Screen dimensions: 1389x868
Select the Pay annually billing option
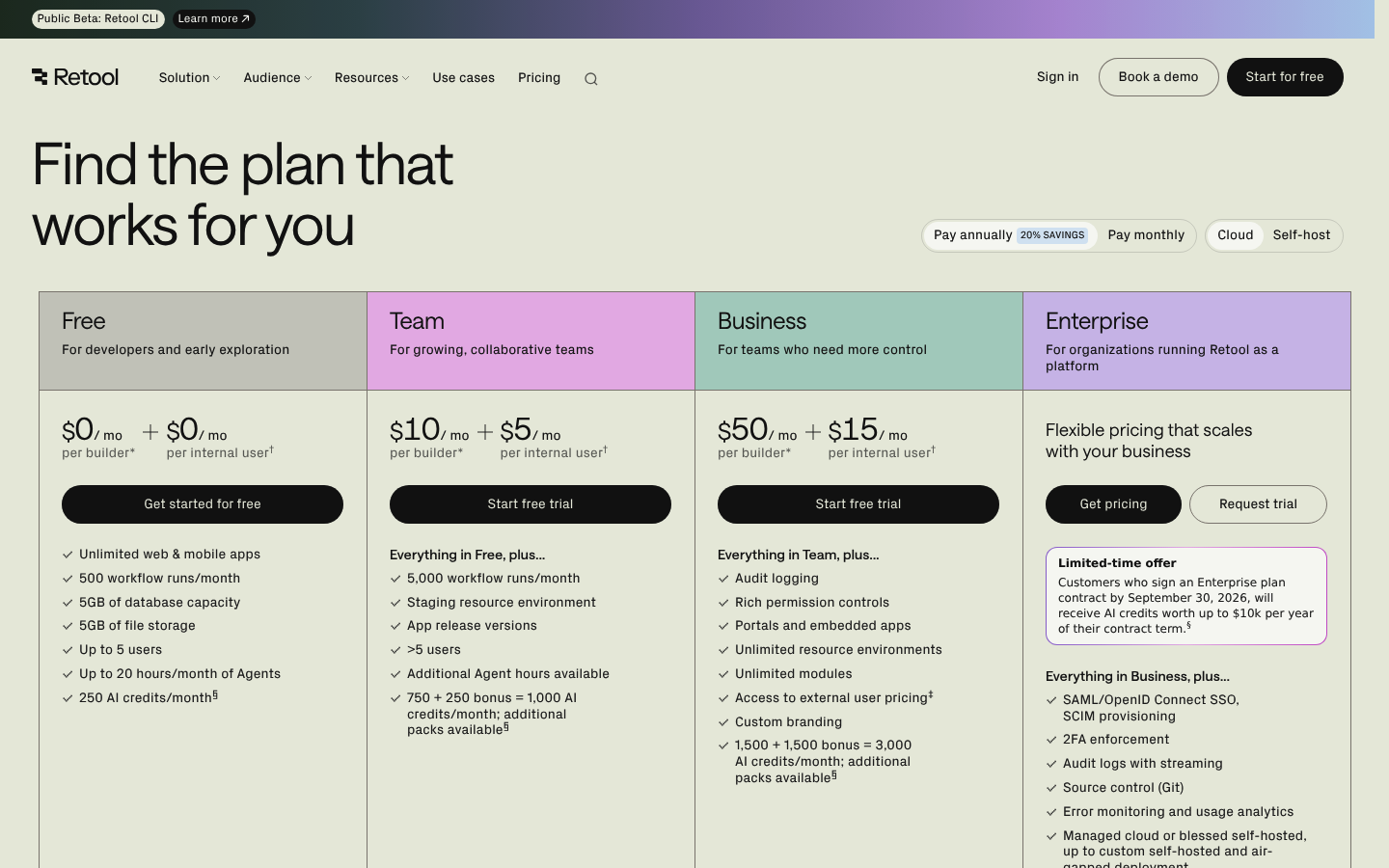click(1010, 235)
